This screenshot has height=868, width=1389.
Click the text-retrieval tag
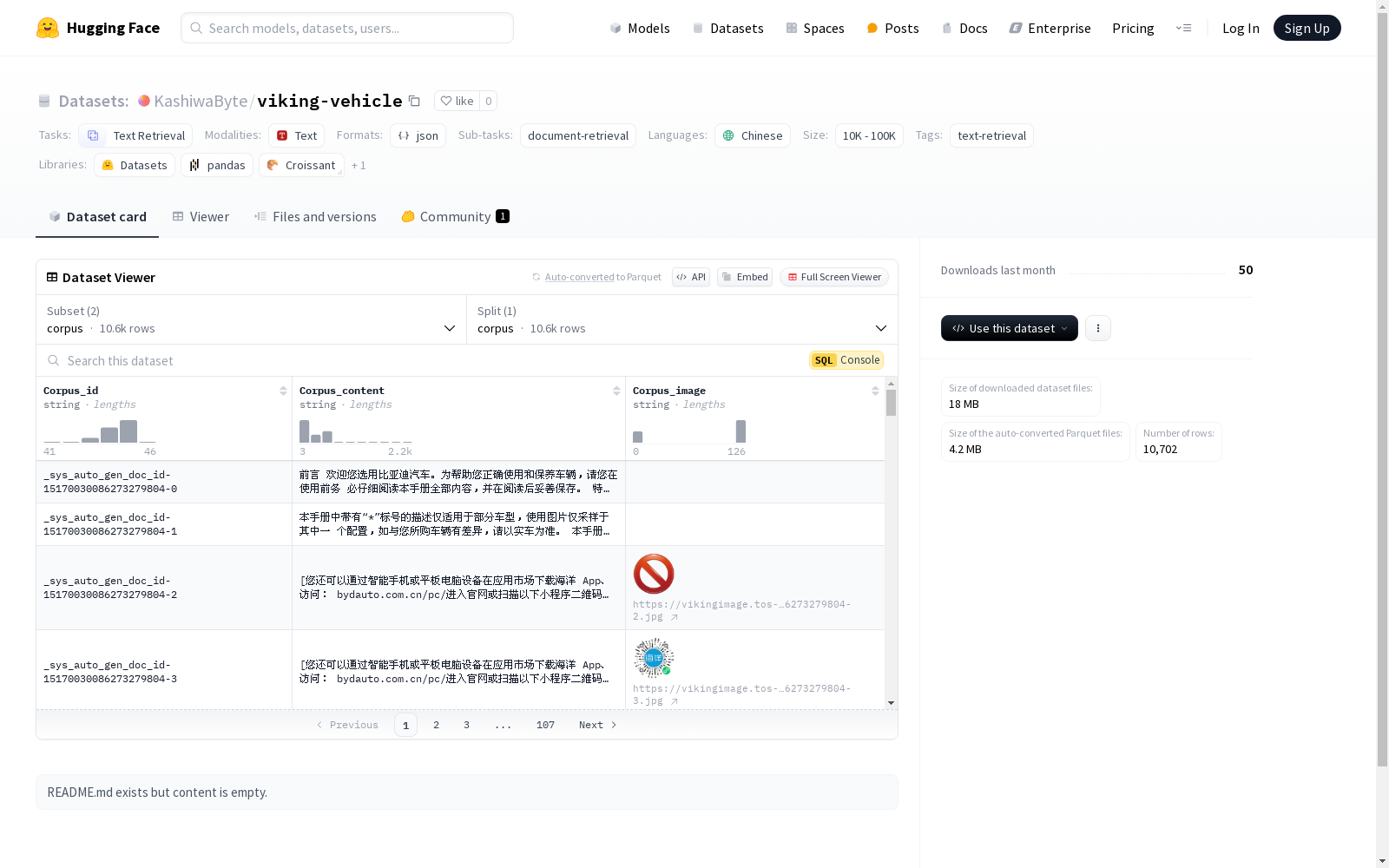tap(991, 135)
